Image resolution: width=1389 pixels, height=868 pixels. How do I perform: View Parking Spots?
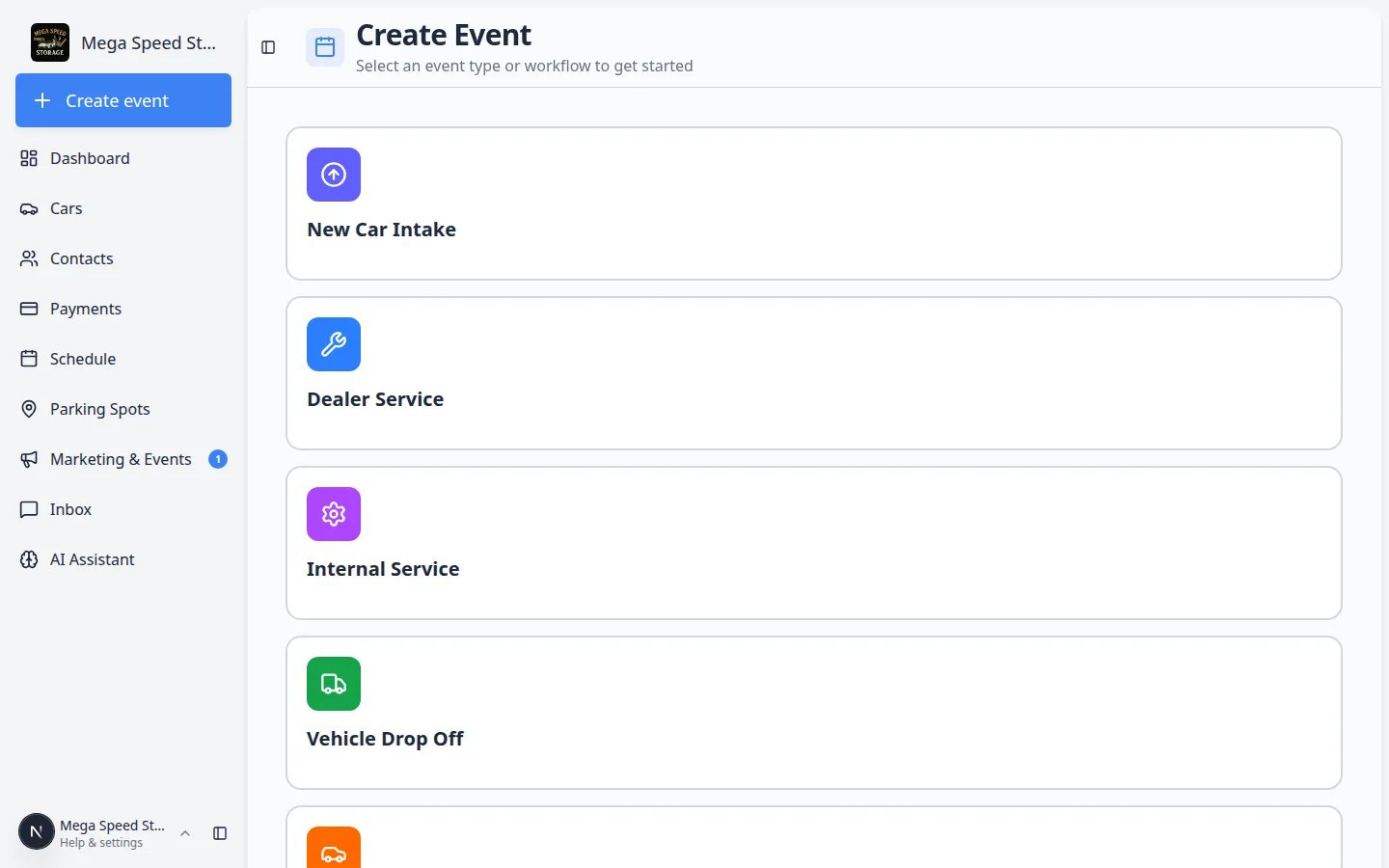tap(123, 409)
